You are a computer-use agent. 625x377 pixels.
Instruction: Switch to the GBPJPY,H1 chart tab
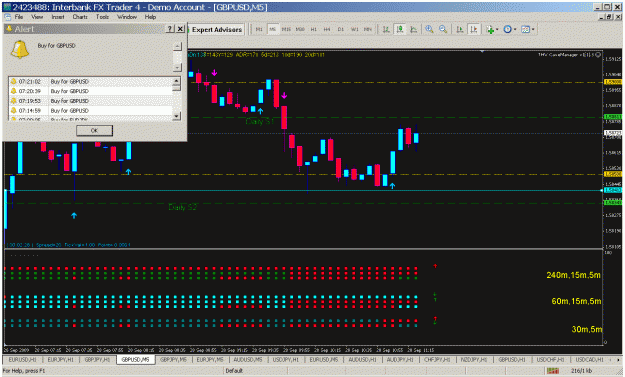(97, 359)
